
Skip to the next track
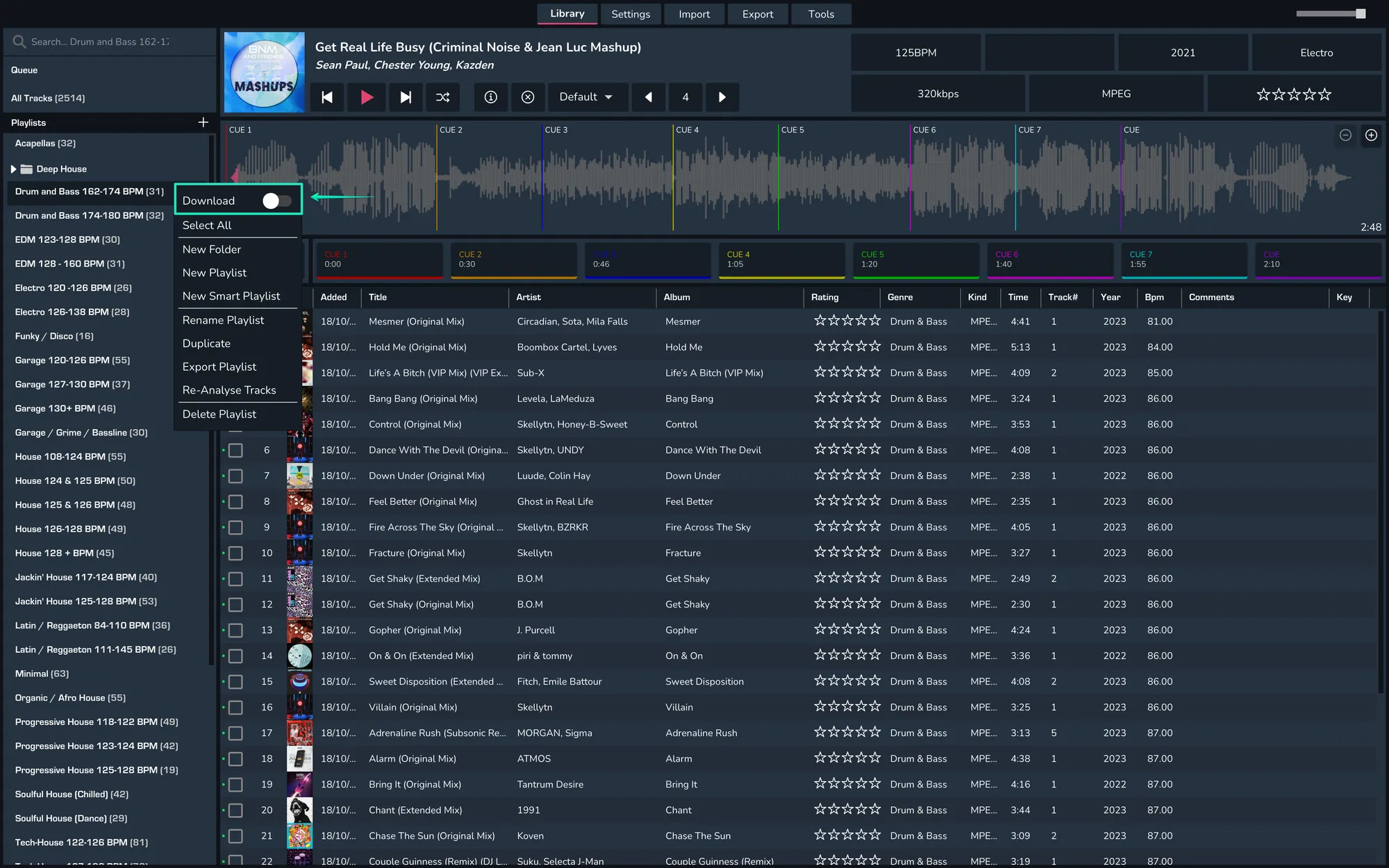[x=406, y=97]
